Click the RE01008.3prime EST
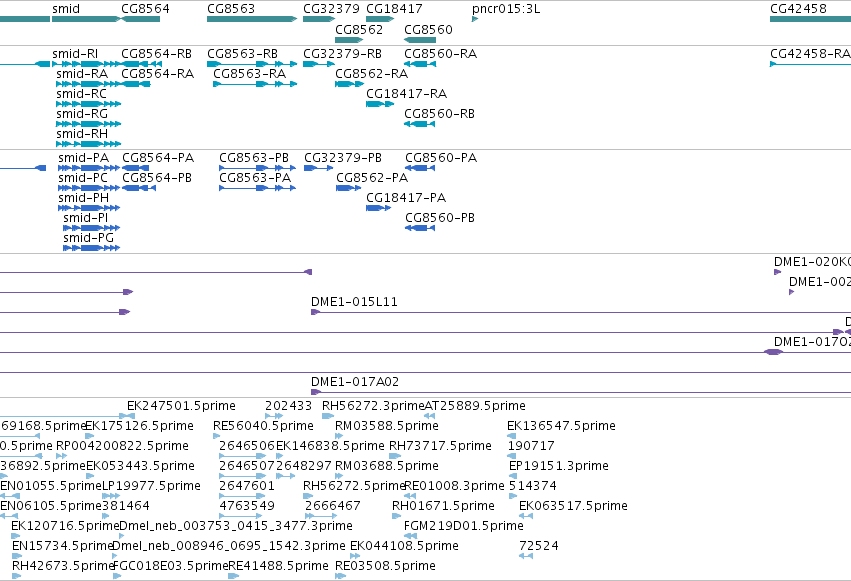This screenshot has width=851, height=581. 454,486
